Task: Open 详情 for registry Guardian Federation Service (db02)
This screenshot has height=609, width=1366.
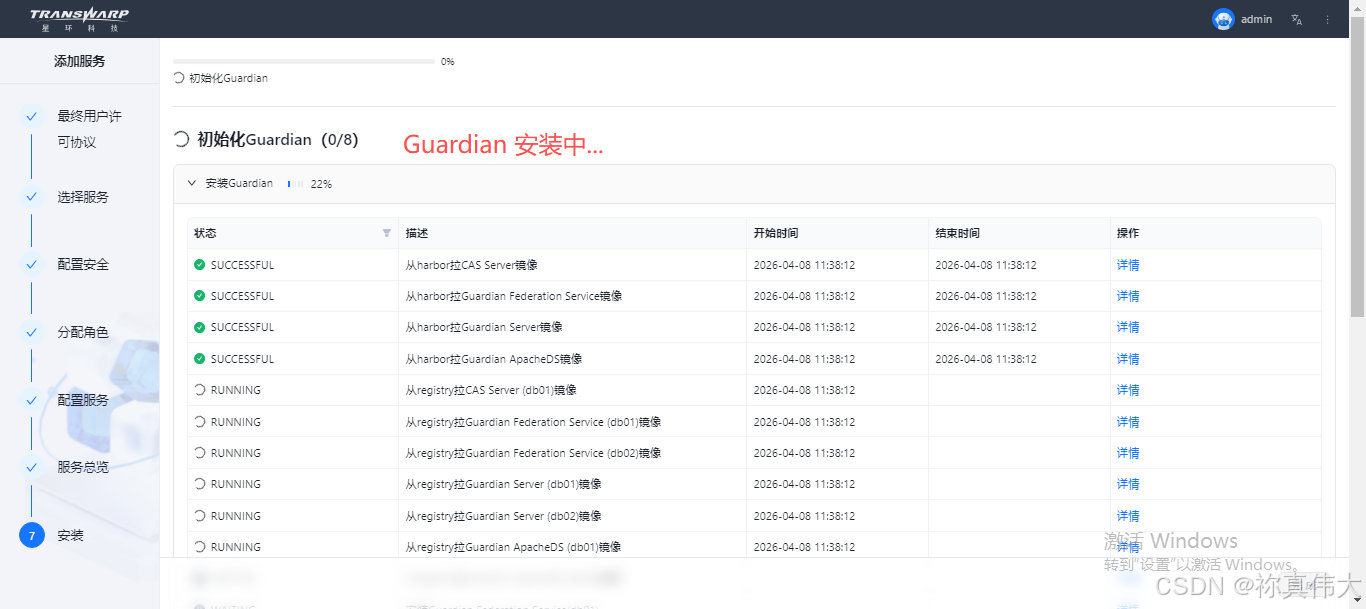Action: (x=1128, y=453)
